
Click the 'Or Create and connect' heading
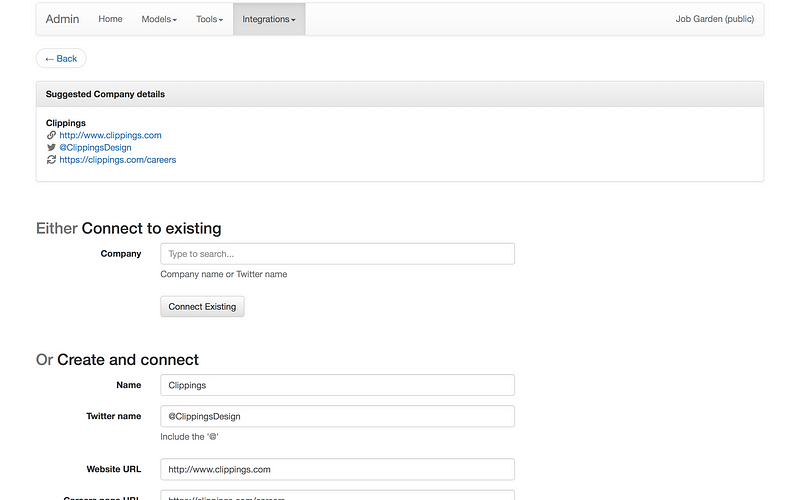117,360
